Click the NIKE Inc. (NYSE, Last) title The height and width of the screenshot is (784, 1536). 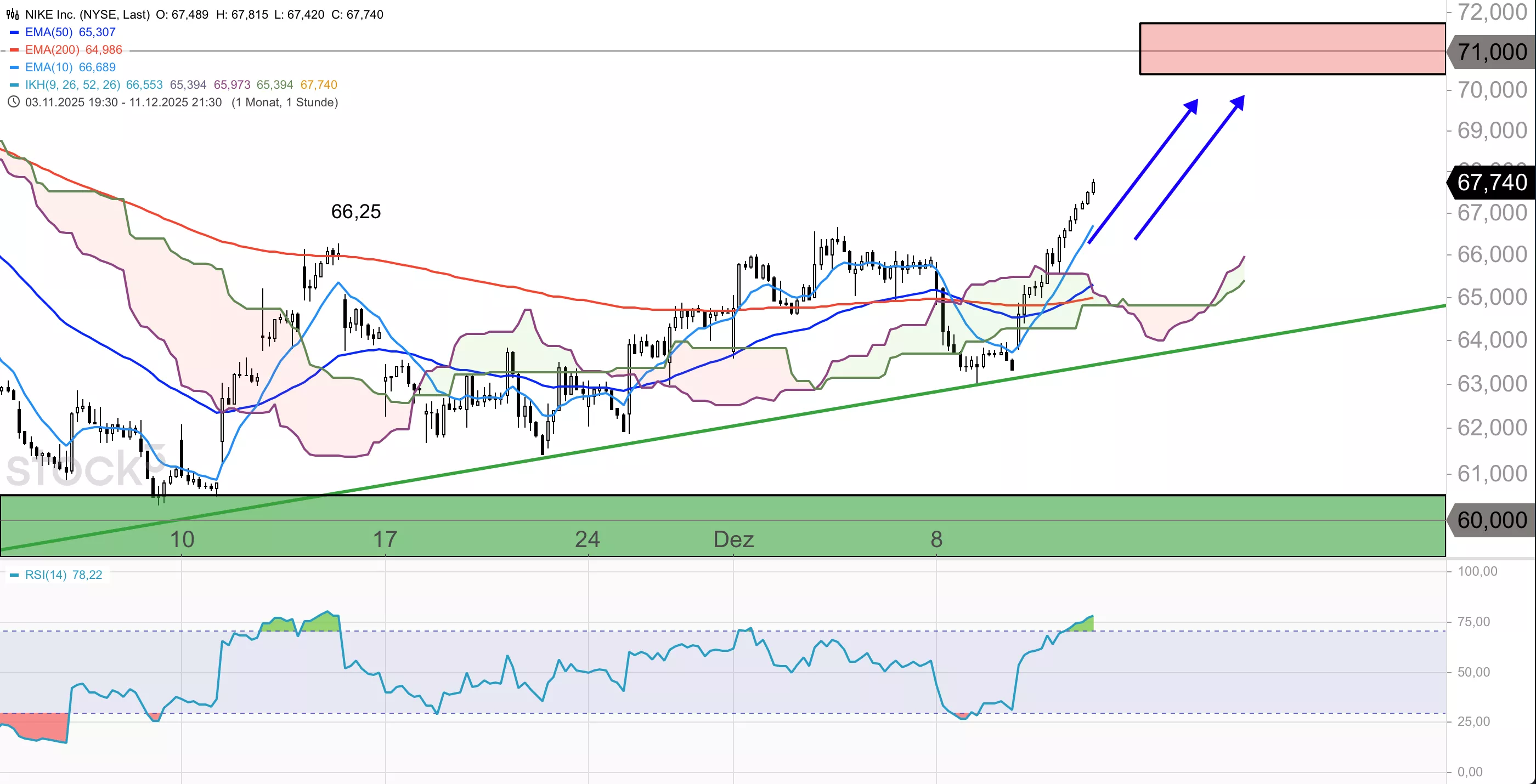pos(87,14)
